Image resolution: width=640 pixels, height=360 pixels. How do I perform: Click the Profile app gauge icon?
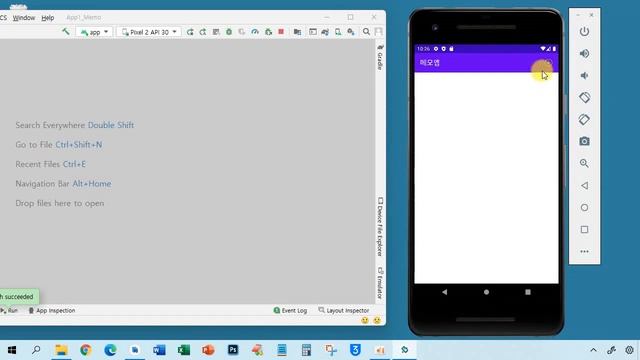pyautogui.click(x=255, y=32)
